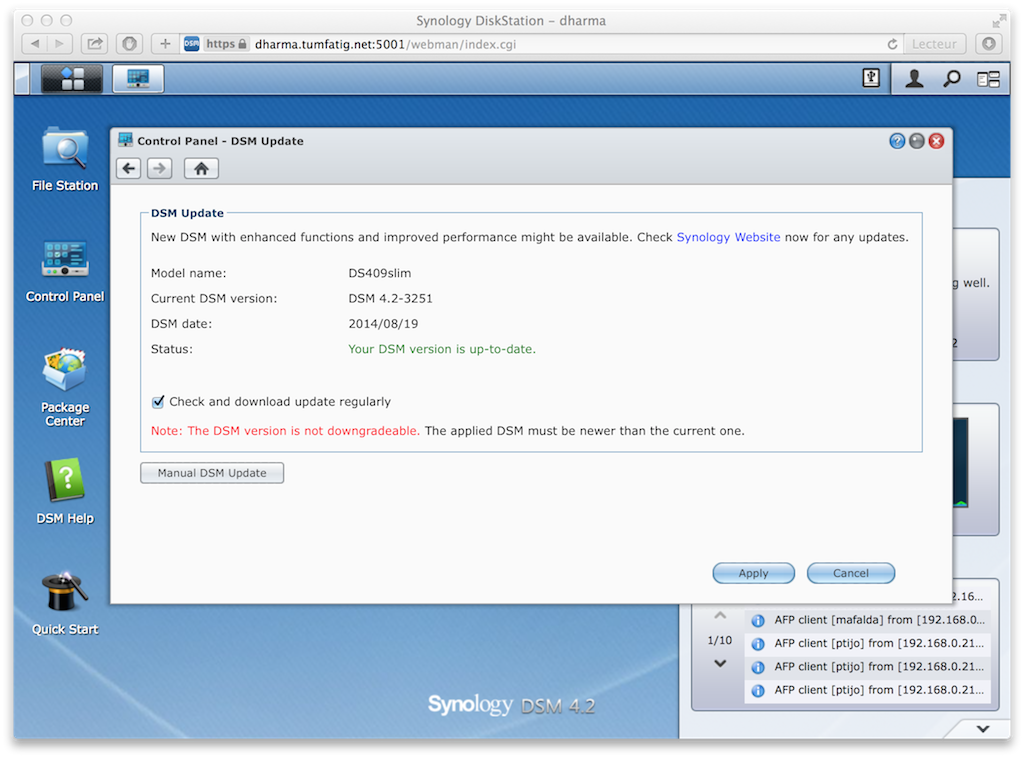
Task: Reload the page with the refresh icon
Action: coord(892,44)
